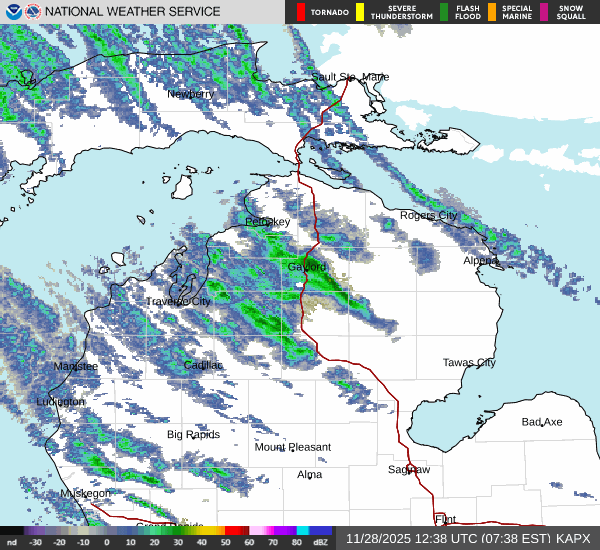Image resolution: width=600 pixels, height=550 pixels.
Task: Click the magenta Snow Squall legend marker
Action: [543, 12]
